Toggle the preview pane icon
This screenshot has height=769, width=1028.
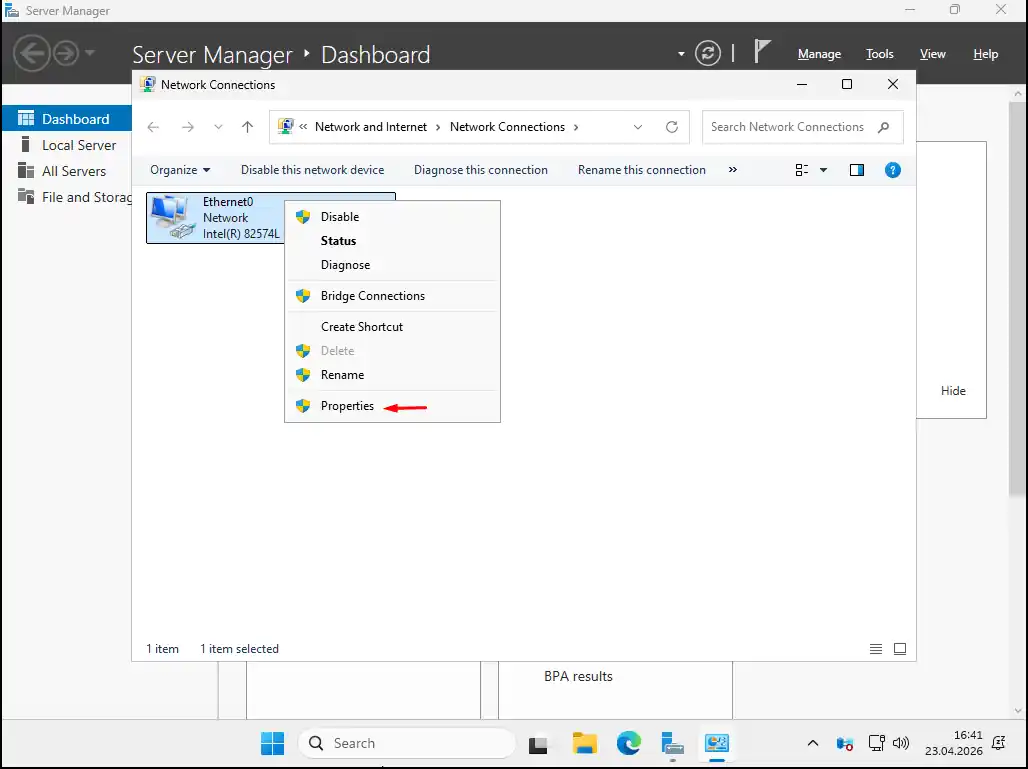click(x=857, y=170)
